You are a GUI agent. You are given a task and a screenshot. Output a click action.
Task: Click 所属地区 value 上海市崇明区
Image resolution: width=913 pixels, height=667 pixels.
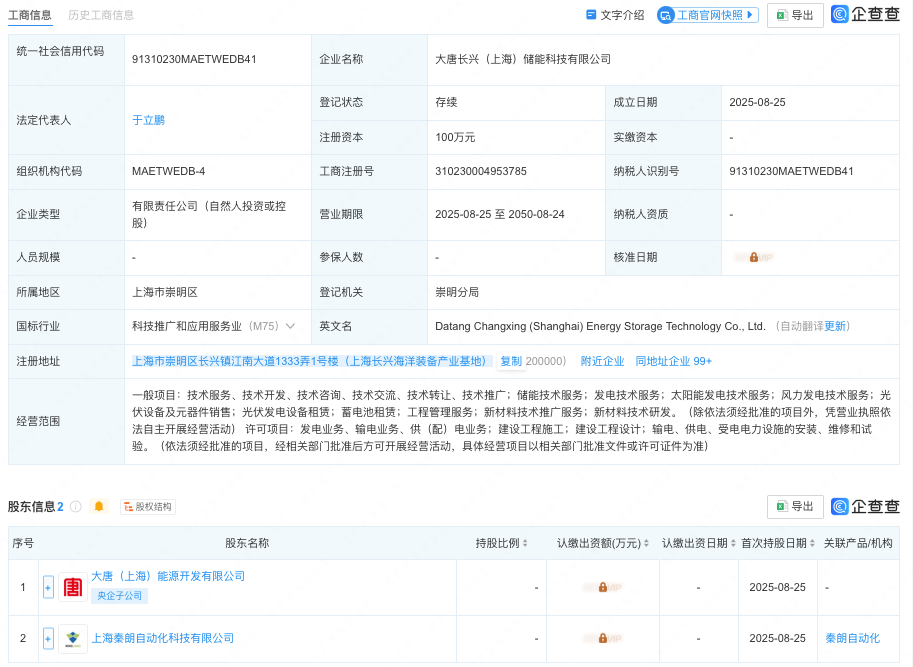(x=165, y=292)
